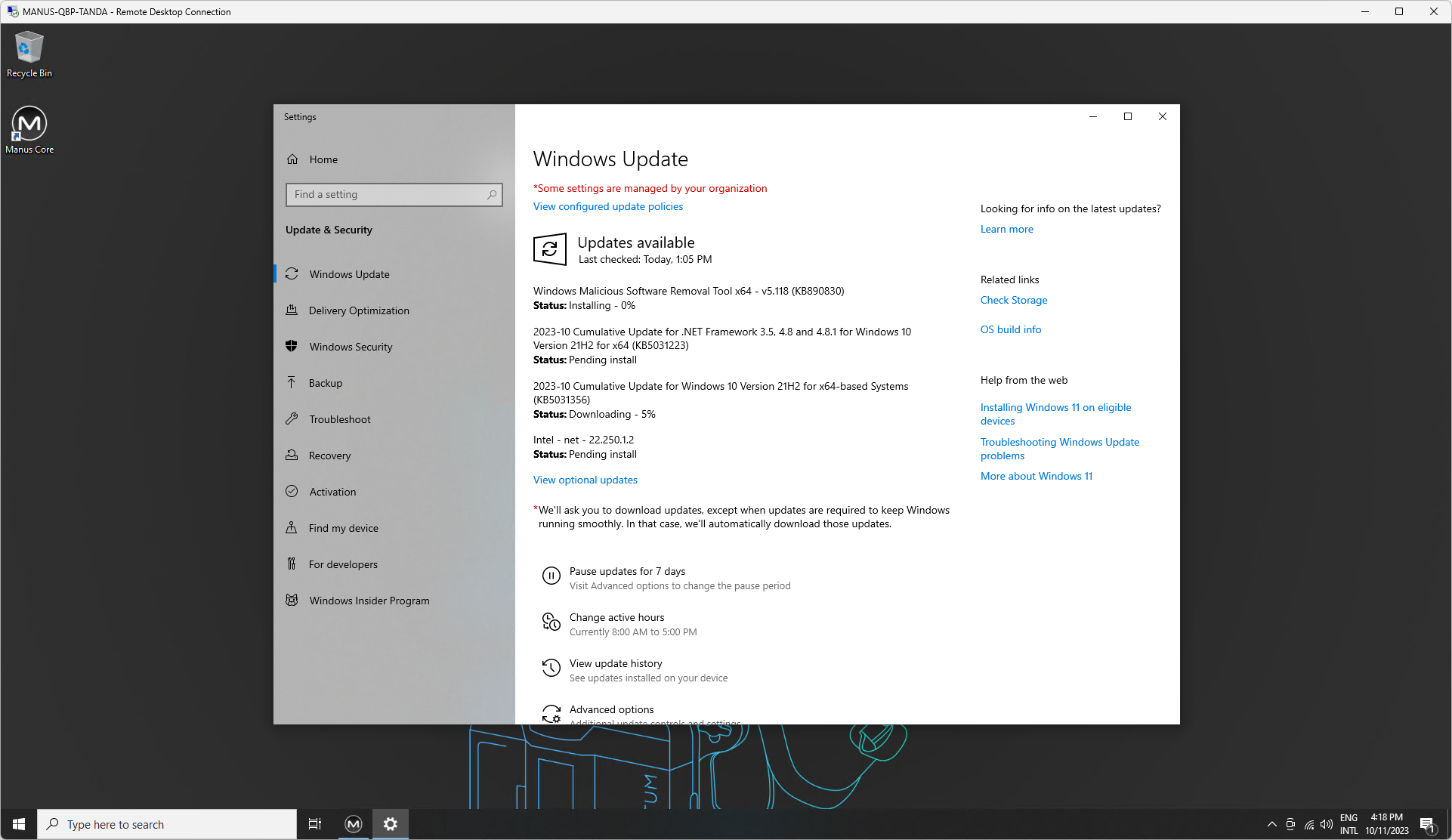Open Windows Security settings page
Image resolution: width=1452 pixels, height=840 pixels.
click(351, 347)
